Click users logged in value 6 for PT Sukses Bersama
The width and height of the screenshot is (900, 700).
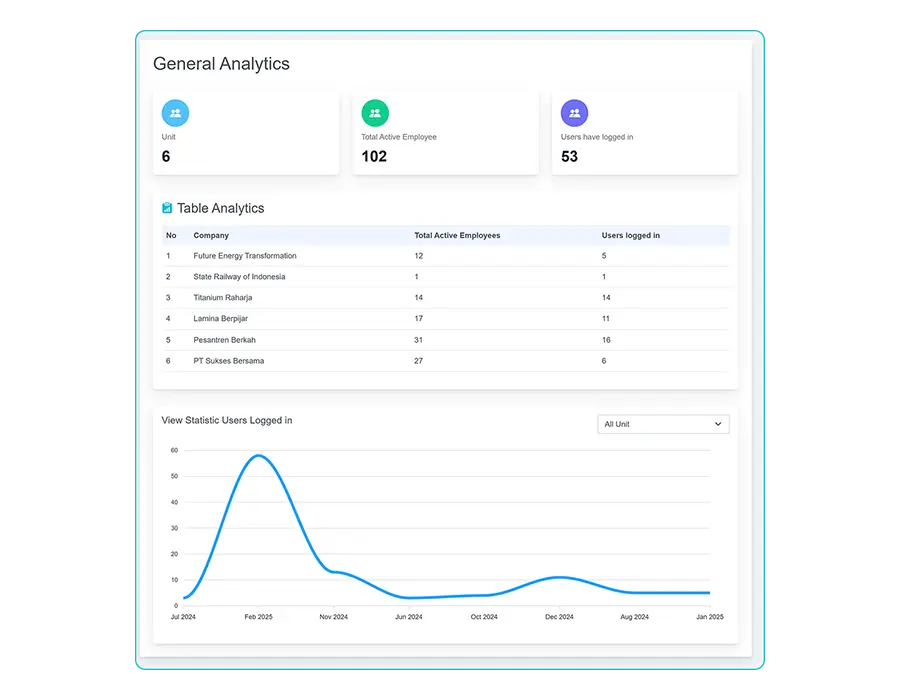point(604,361)
